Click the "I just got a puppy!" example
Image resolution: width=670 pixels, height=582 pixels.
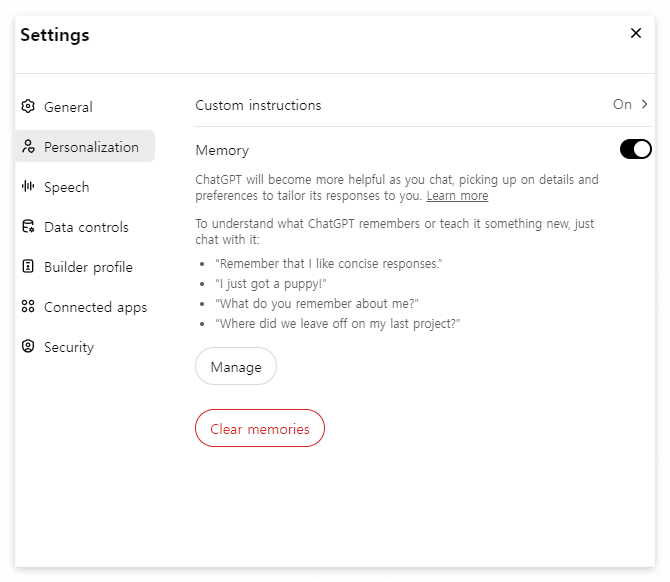[x=271, y=284]
